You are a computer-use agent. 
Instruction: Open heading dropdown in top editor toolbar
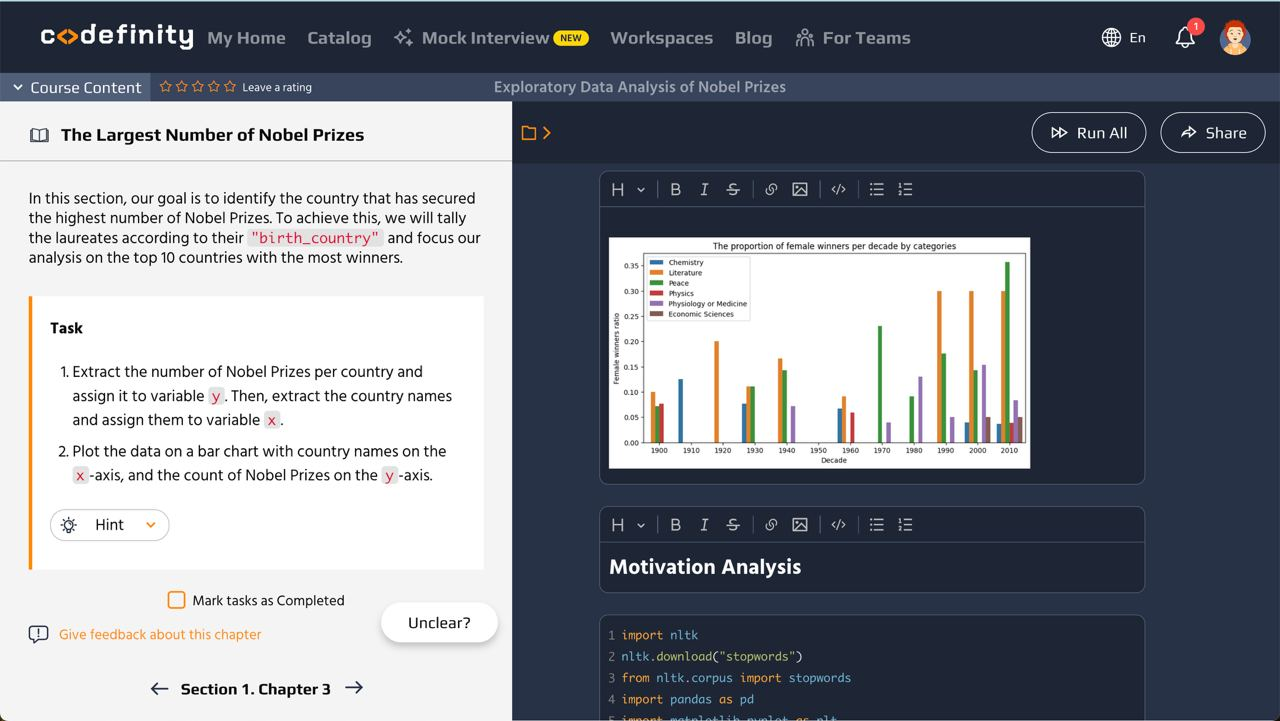point(627,189)
